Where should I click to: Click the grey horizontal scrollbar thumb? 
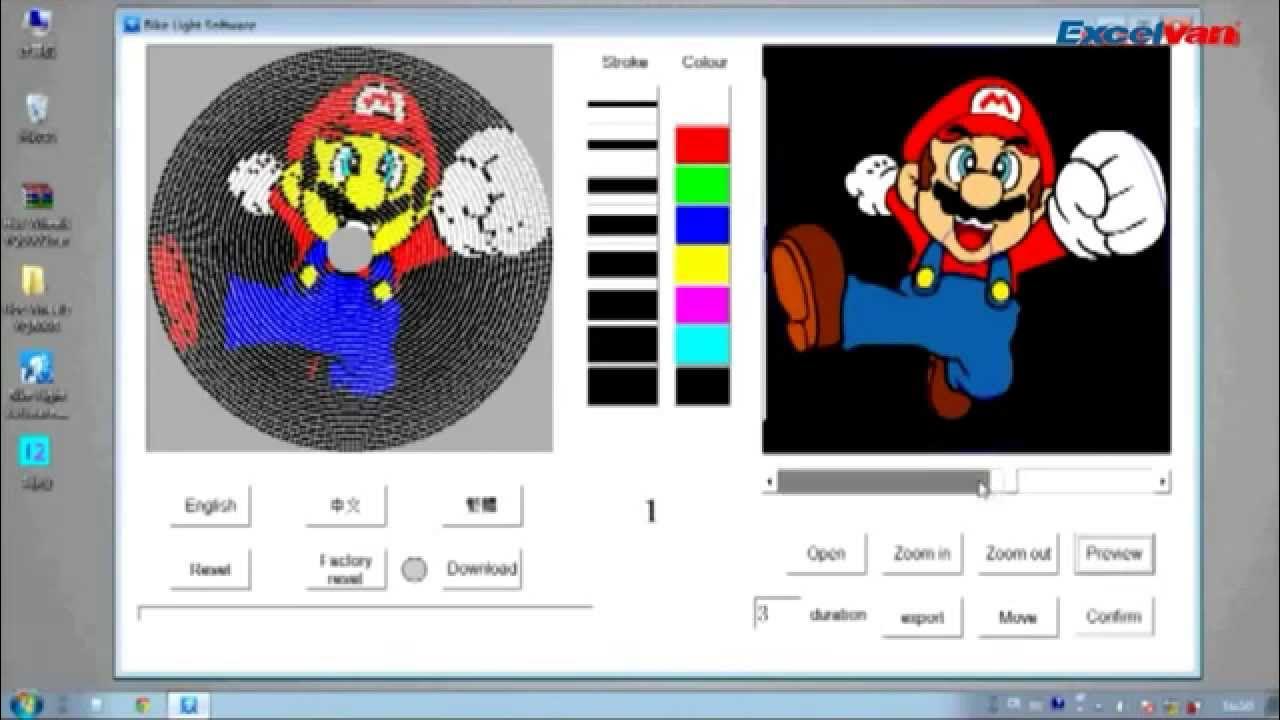(x=884, y=482)
